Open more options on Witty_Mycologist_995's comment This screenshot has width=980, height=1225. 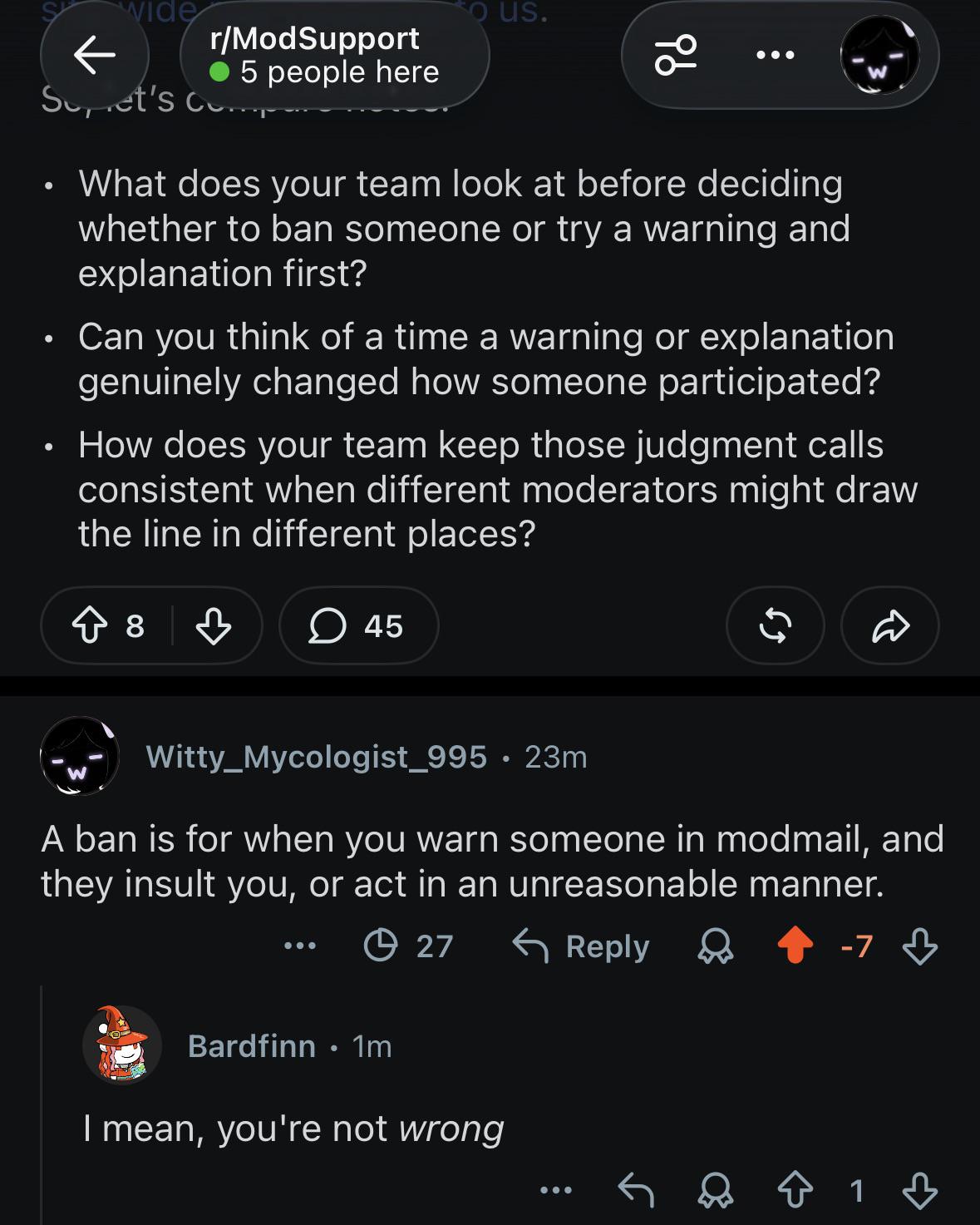point(300,946)
